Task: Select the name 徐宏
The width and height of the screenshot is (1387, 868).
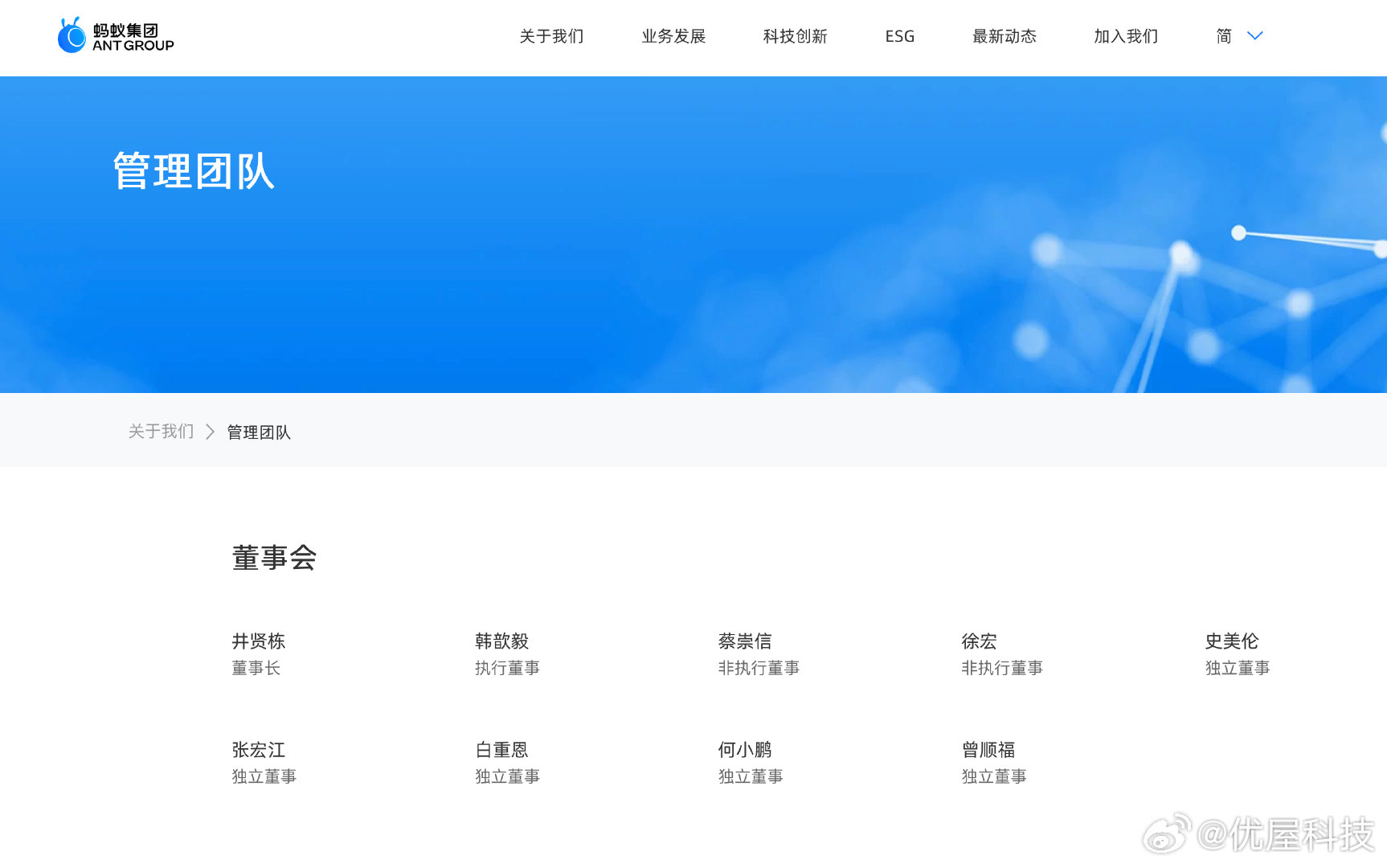Action: (x=980, y=641)
